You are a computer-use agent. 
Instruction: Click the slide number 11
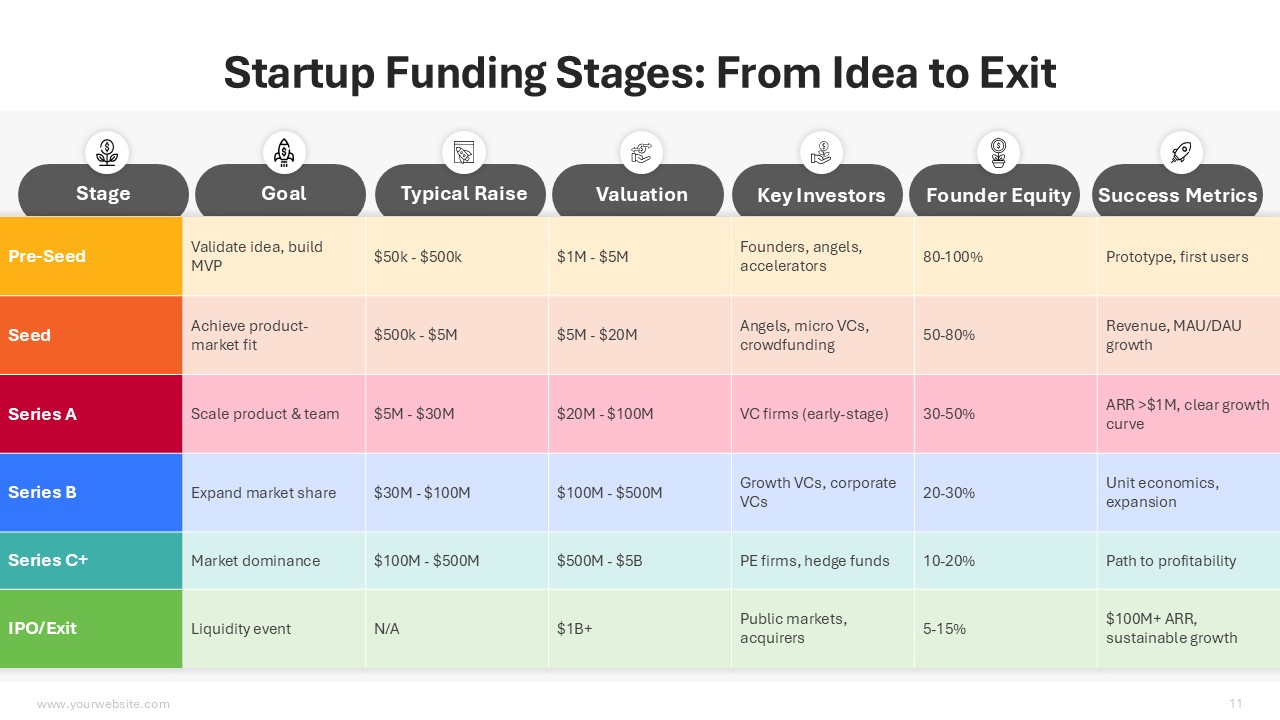pos(1236,703)
